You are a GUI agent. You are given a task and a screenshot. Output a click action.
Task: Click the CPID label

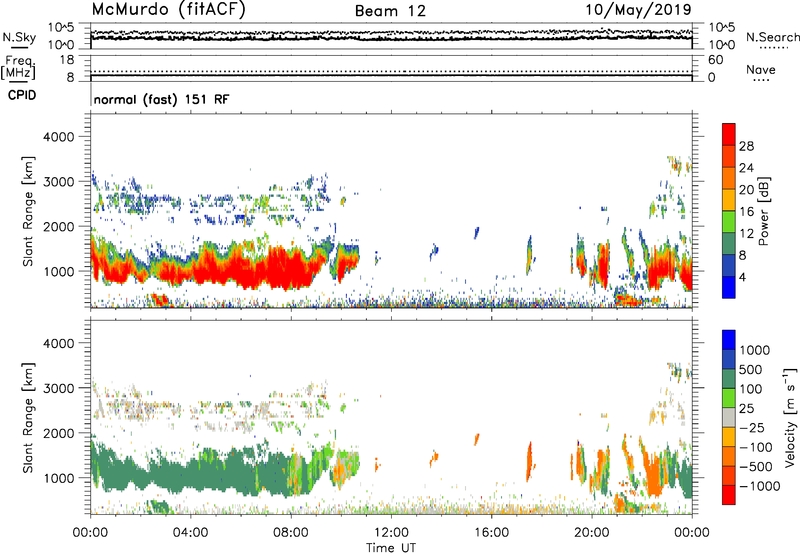[x=22, y=95]
